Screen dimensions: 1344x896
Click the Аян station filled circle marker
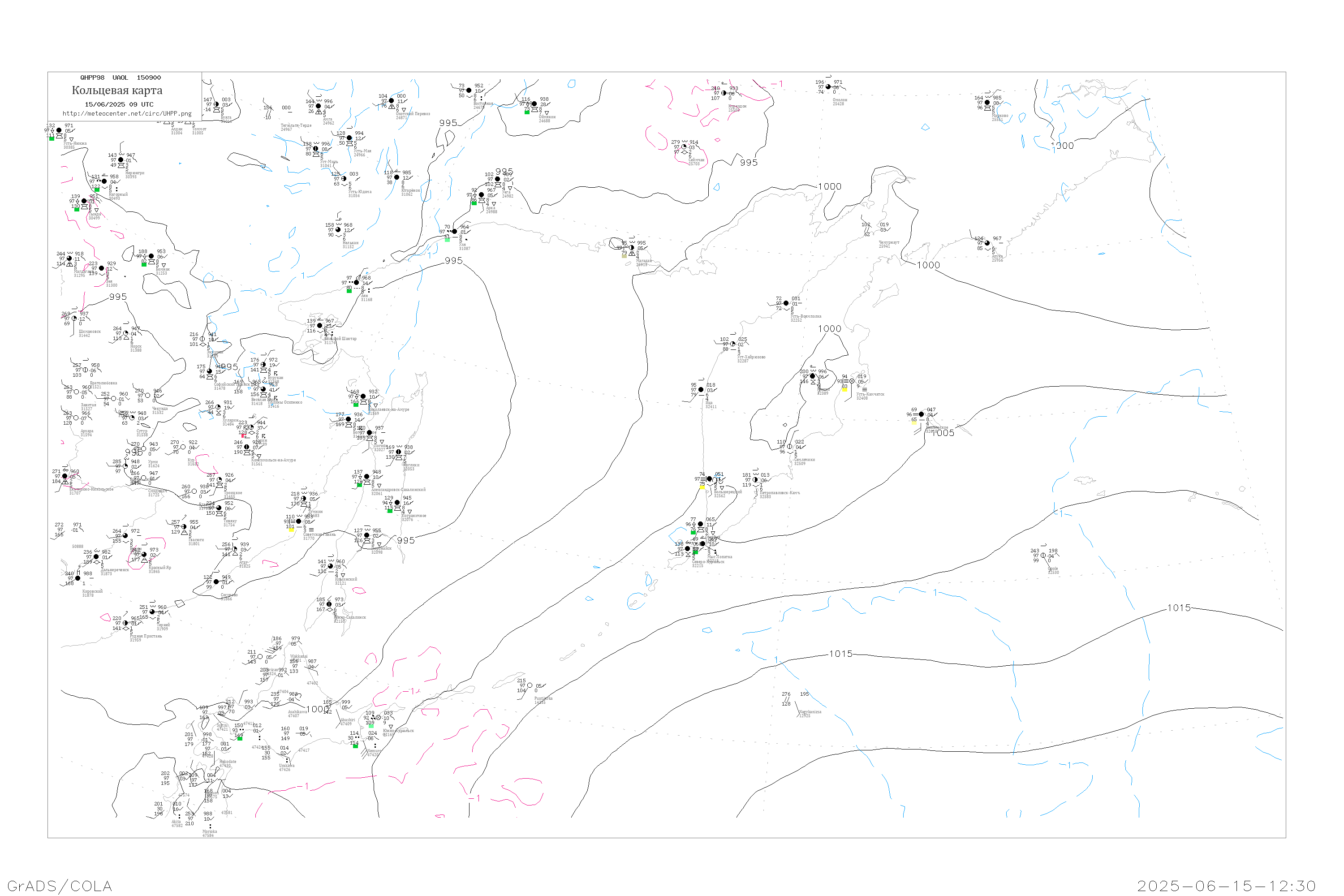click(357, 283)
